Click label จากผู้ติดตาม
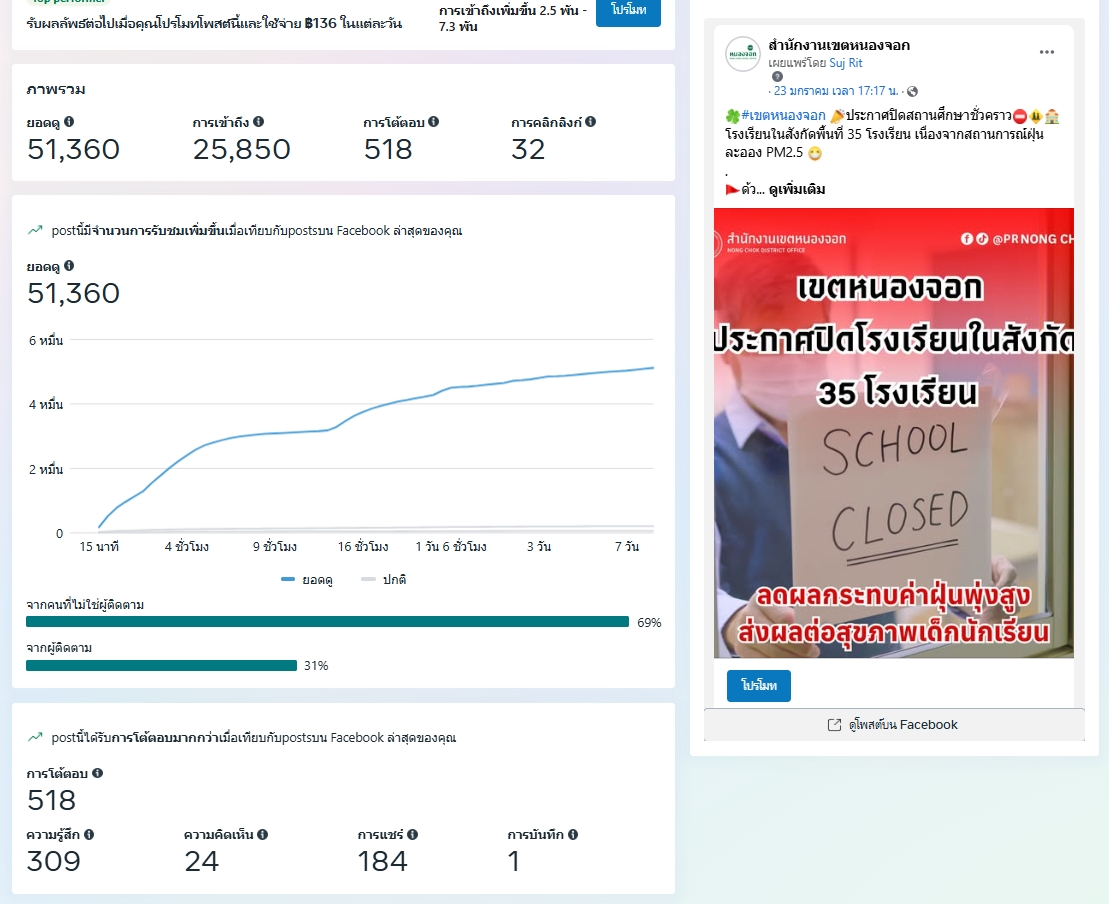 (59, 648)
